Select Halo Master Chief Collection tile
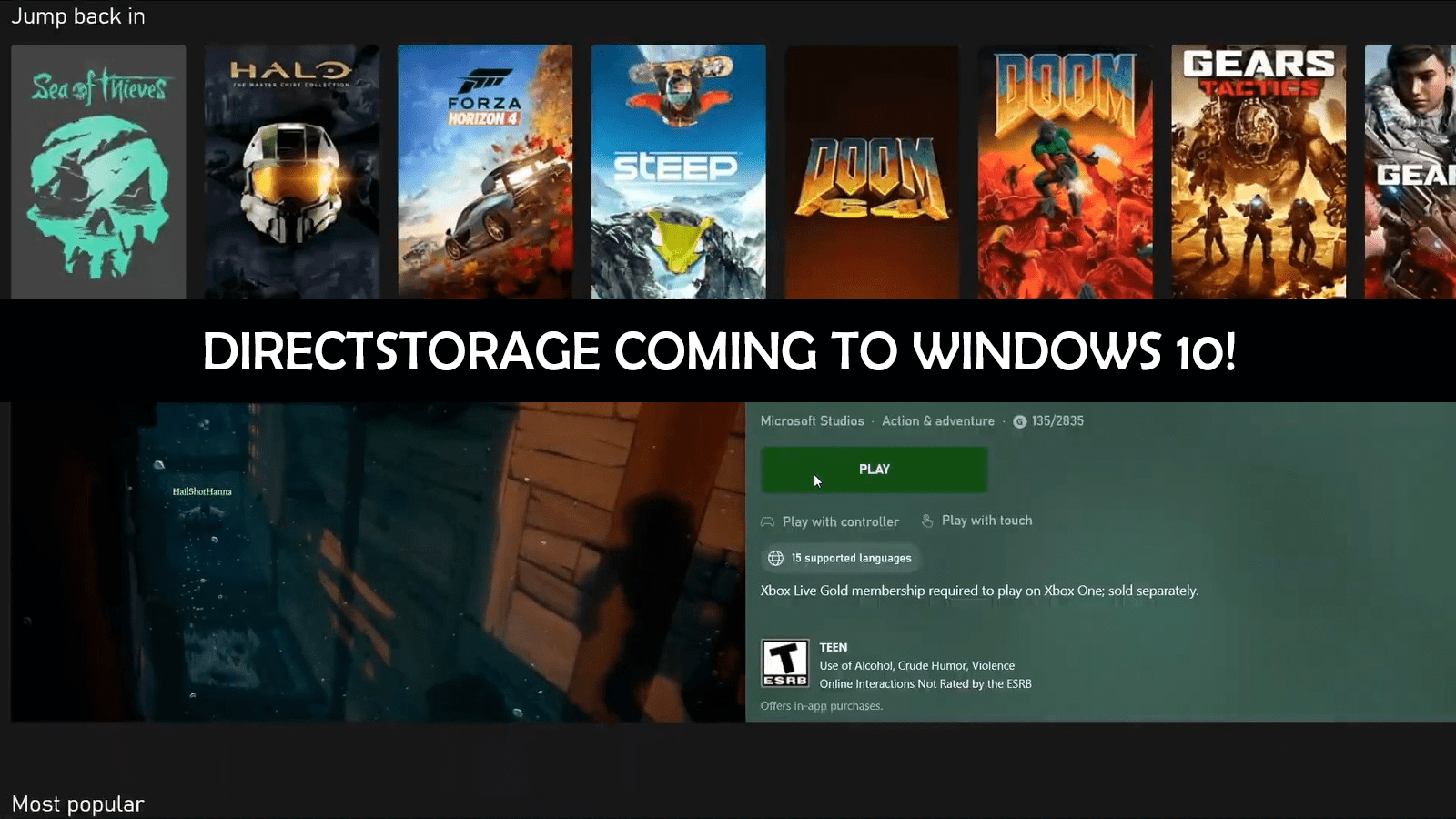This screenshot has width=1456, height=819. (291, 172)
